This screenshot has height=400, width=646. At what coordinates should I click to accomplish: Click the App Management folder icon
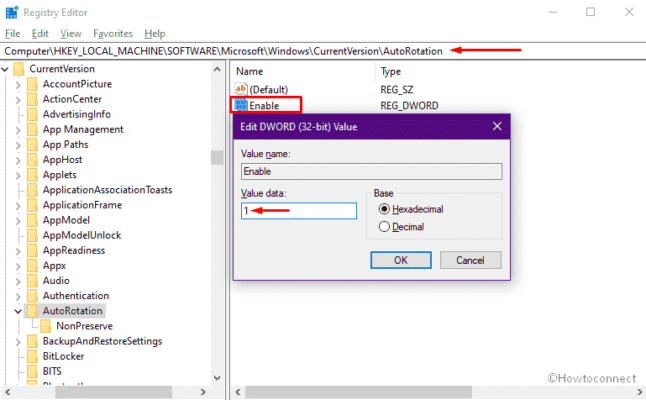[x=32, y=129]
